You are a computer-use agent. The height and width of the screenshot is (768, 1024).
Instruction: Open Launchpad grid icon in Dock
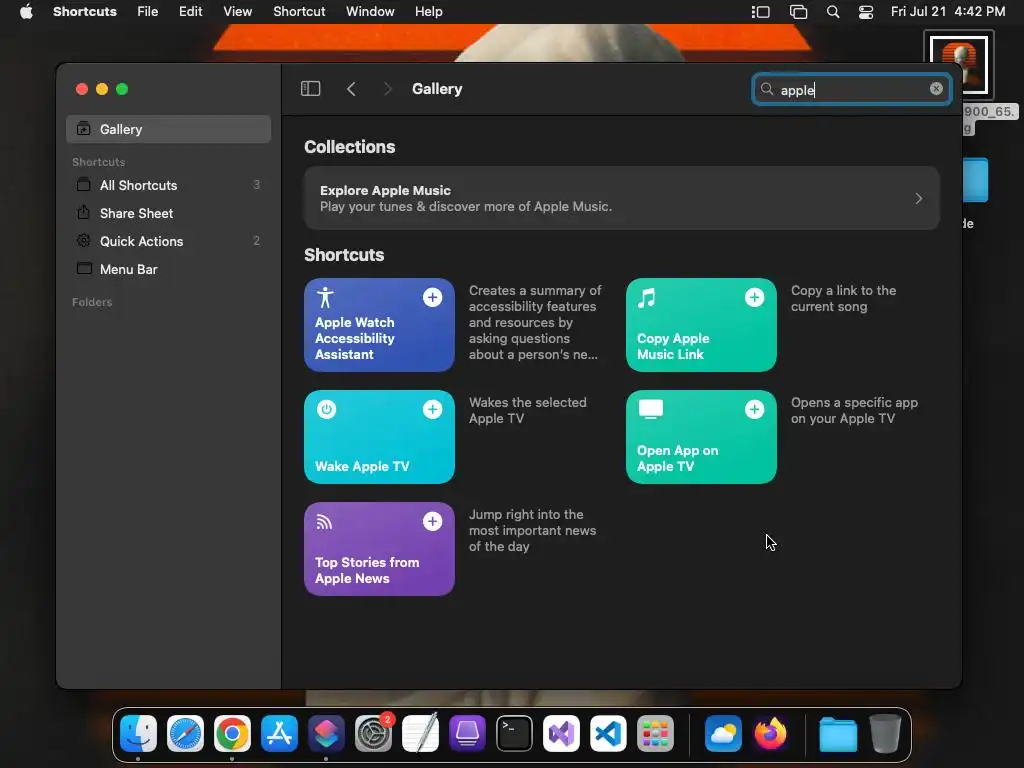pos(656,733)
